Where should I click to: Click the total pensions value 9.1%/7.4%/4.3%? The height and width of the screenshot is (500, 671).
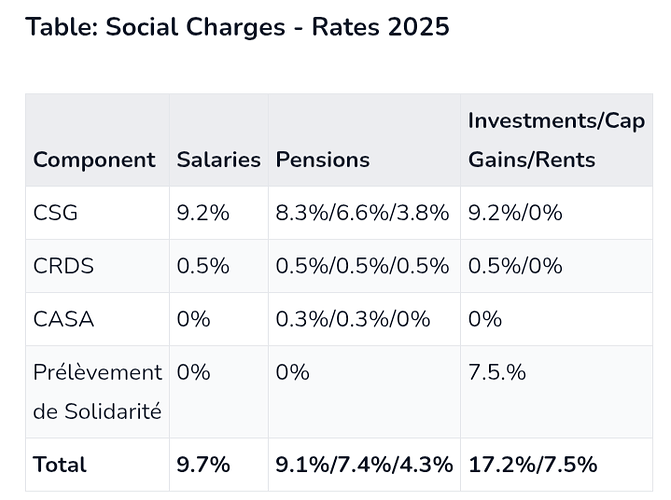364,465
